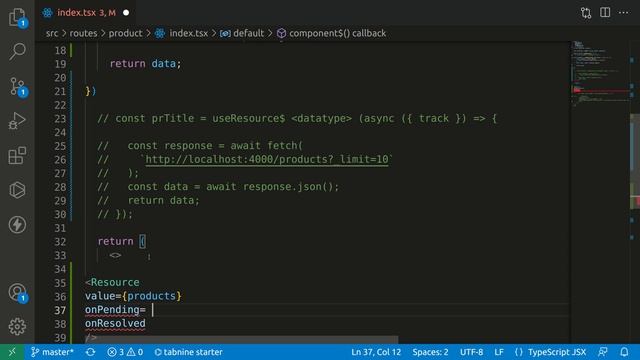Select the product breadcrumb

(x=125, y=33)
